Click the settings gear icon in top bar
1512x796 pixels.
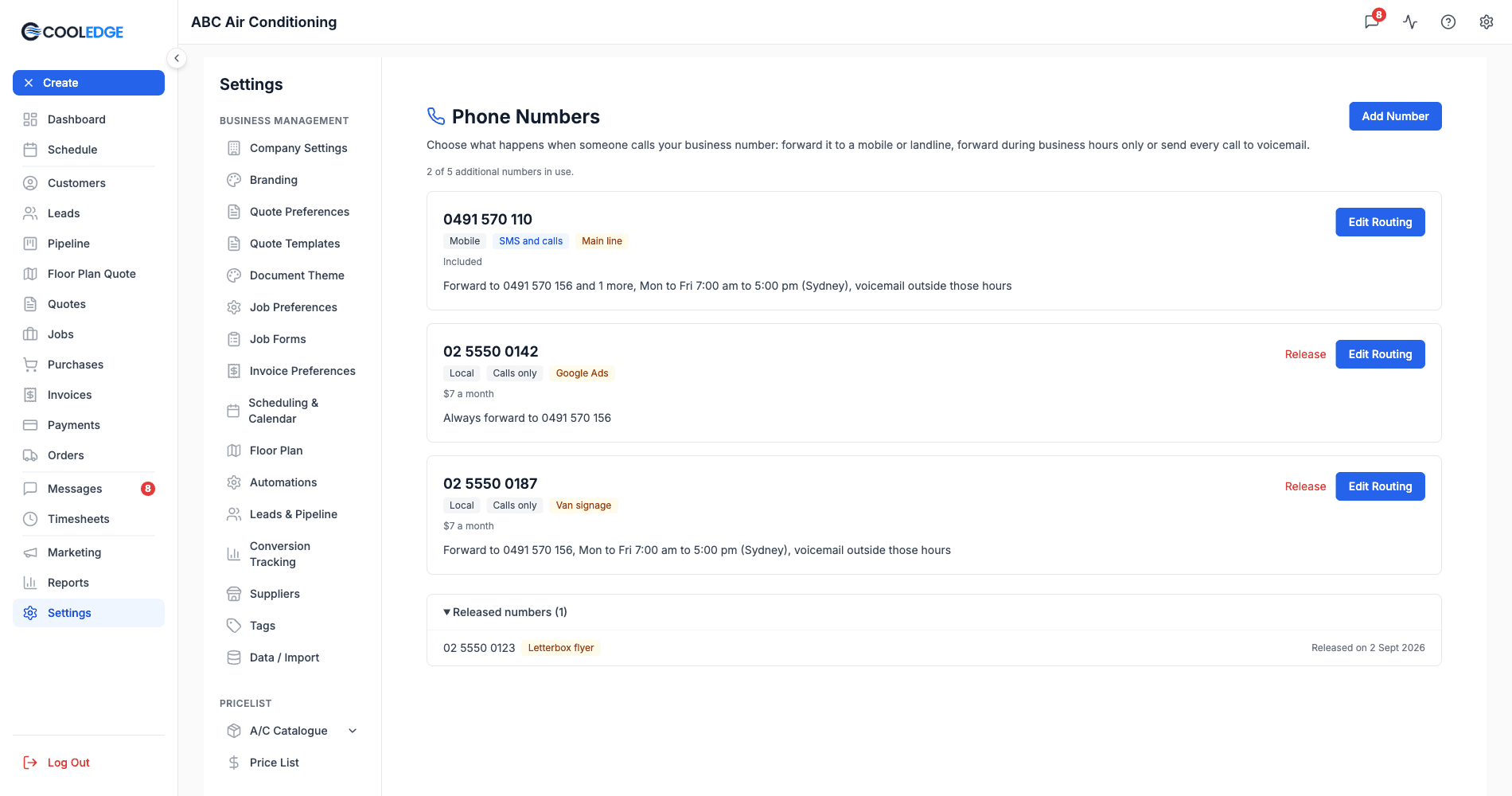(1487, 22)
